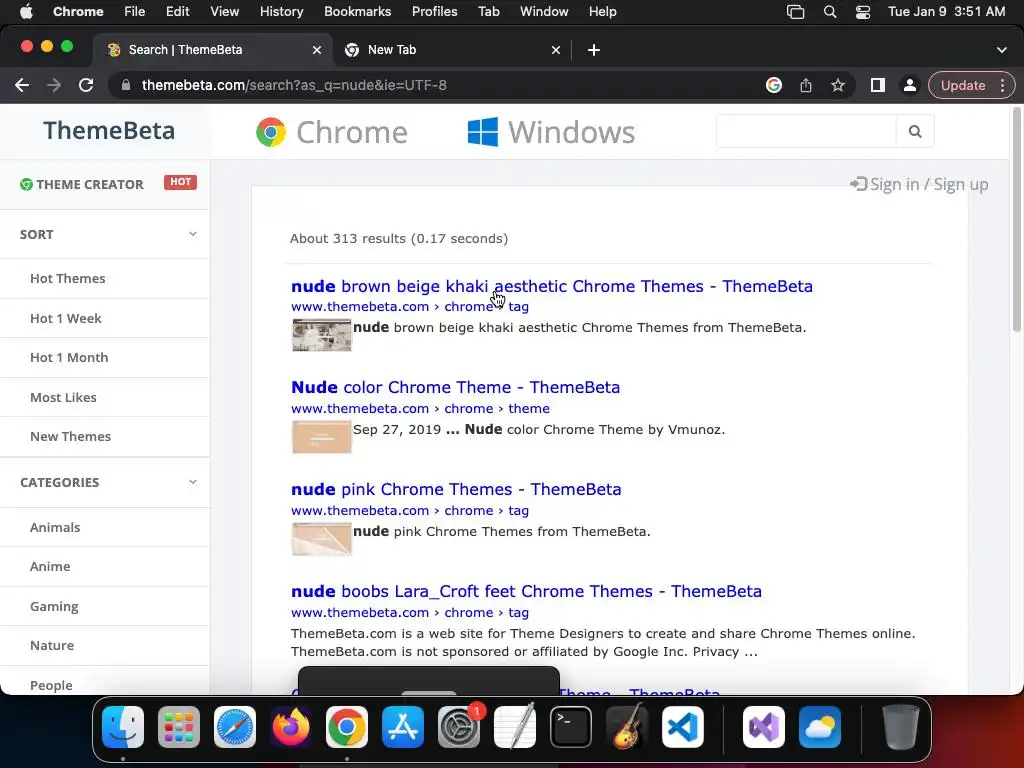1024x768 pixels.
Task: Open the brown beige khaki aesthetic result
Action: pos(552,287)
